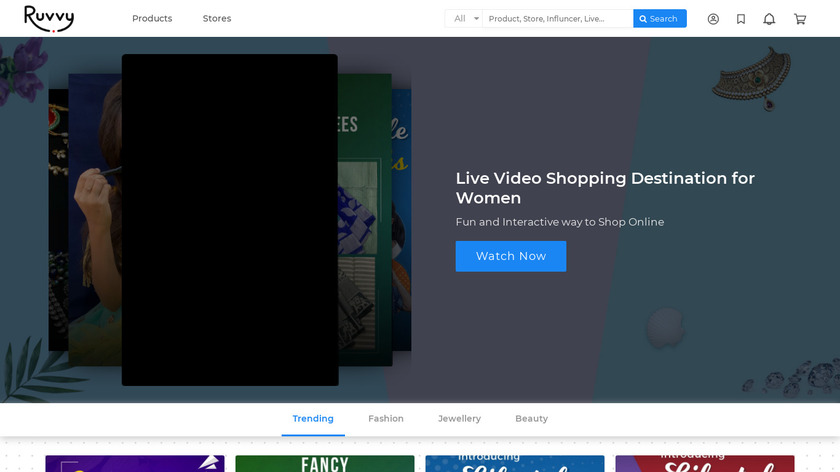Screen dimensions: 840x472
Task: Open the saved bookmarks icon
Action: point(741,19)
